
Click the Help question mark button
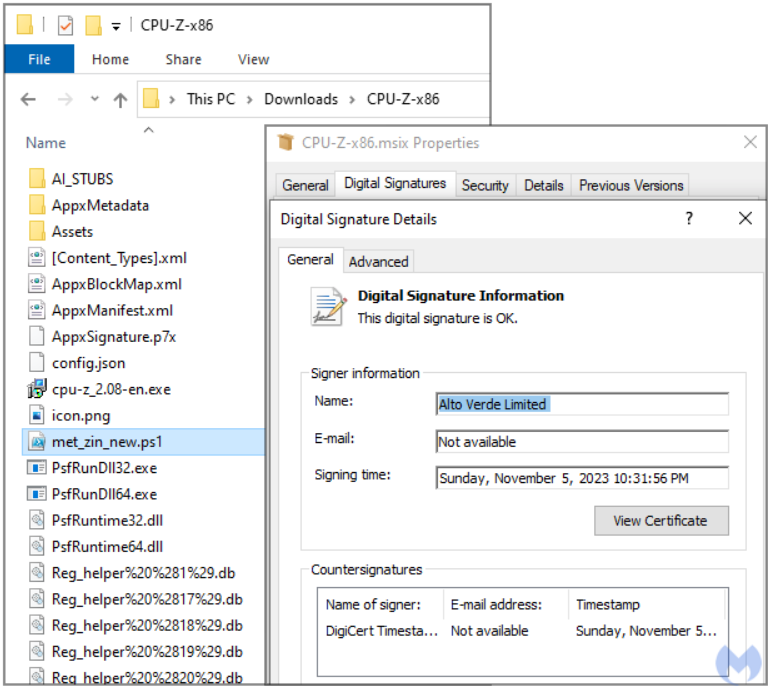coord(688,219)
